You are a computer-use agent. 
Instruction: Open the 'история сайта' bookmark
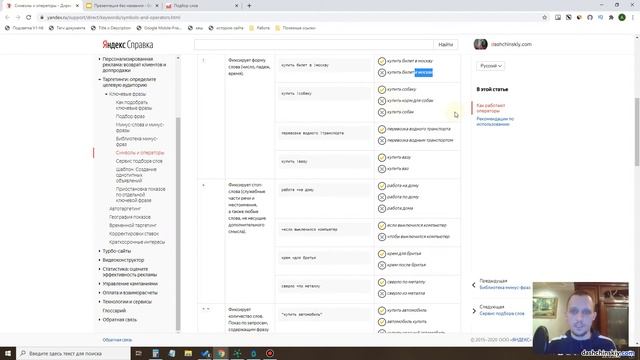pyautogui.click(x=226, y=28)
